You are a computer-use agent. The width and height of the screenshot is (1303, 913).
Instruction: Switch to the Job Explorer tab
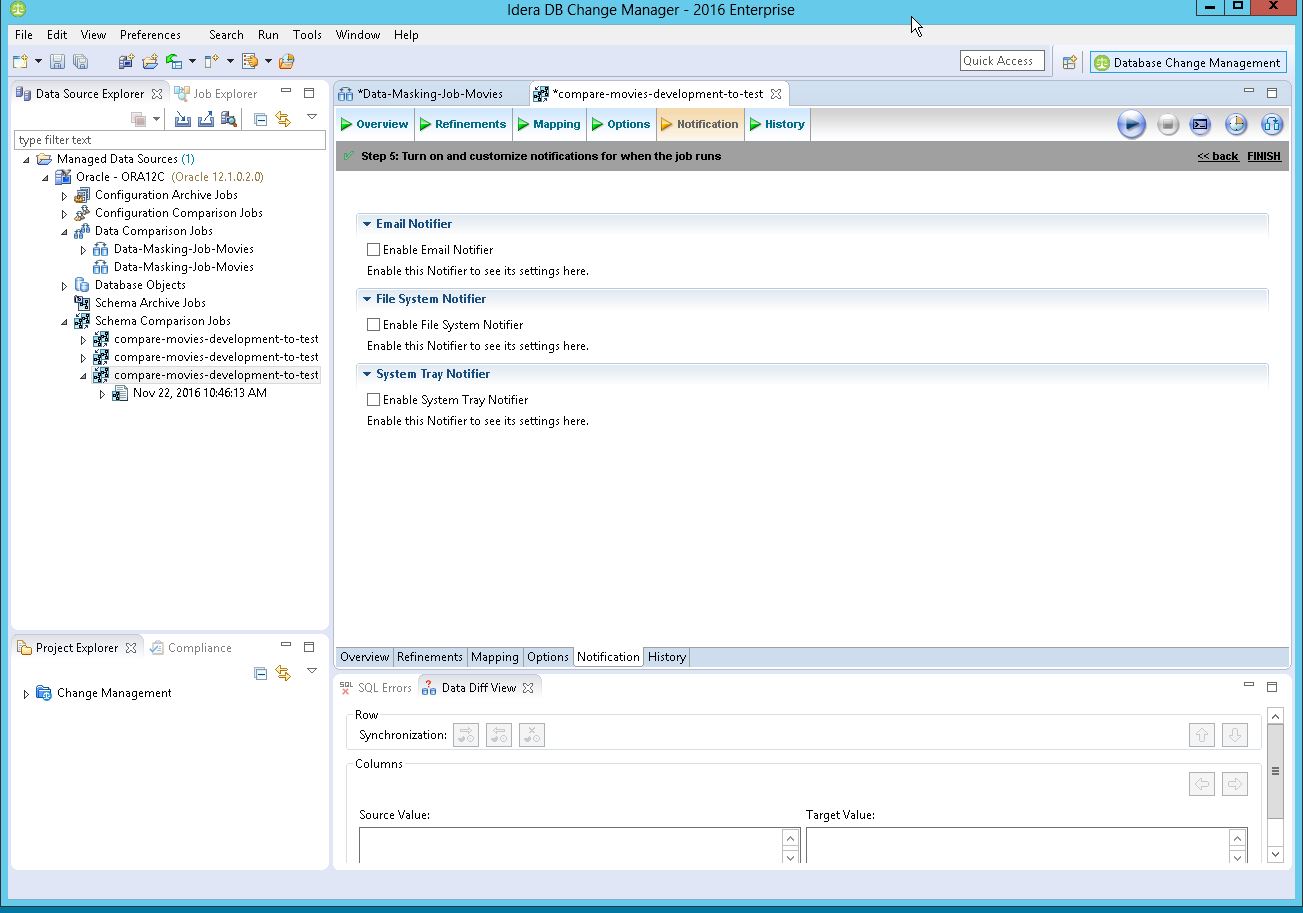point(215,94)
